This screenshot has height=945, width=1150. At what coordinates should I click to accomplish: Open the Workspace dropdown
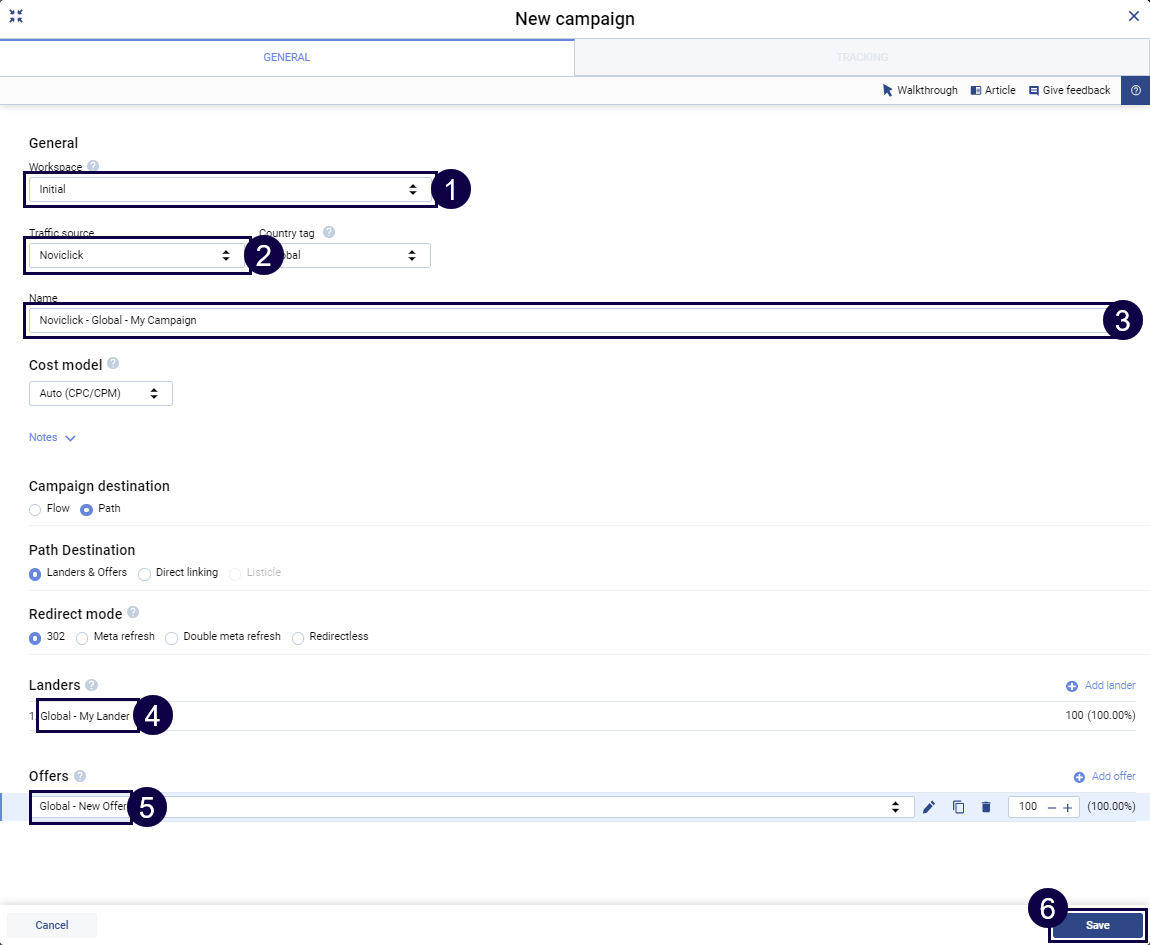tap(229, 189)
